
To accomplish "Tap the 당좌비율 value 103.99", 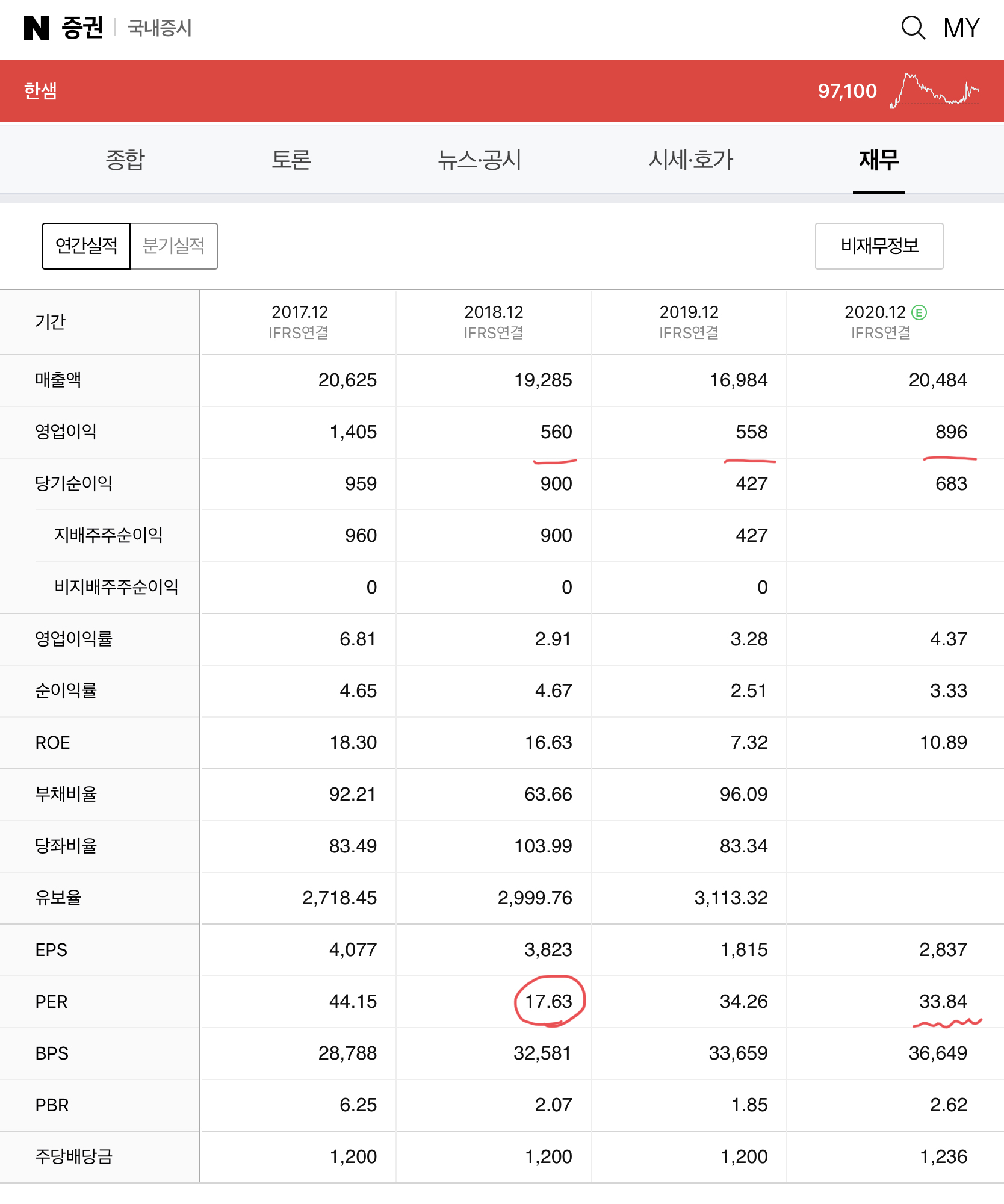I will (x=543, y=846).
